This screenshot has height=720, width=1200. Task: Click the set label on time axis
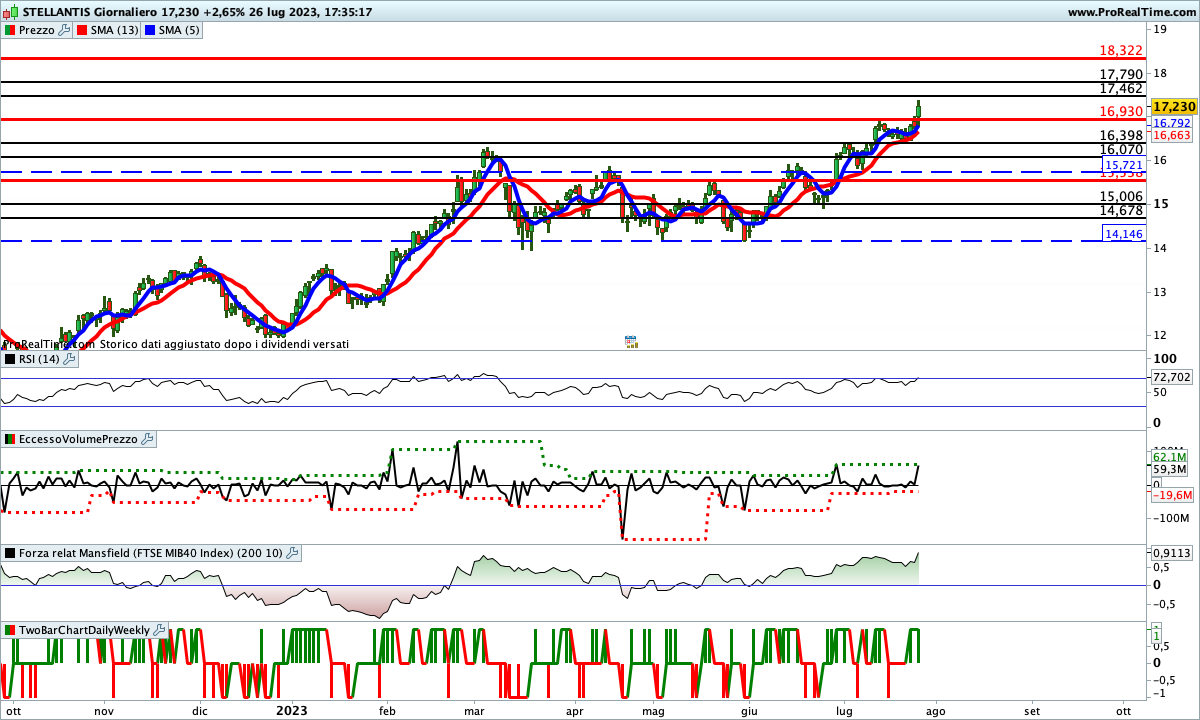coord(1033,711)
